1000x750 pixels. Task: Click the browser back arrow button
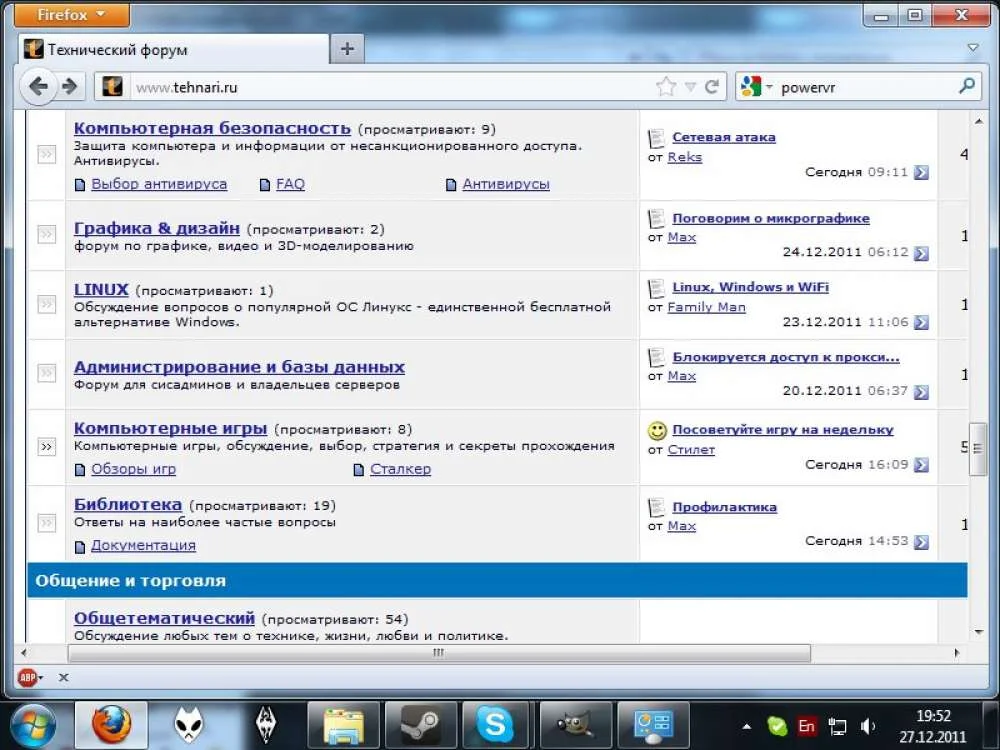click(x=38, y=87)
